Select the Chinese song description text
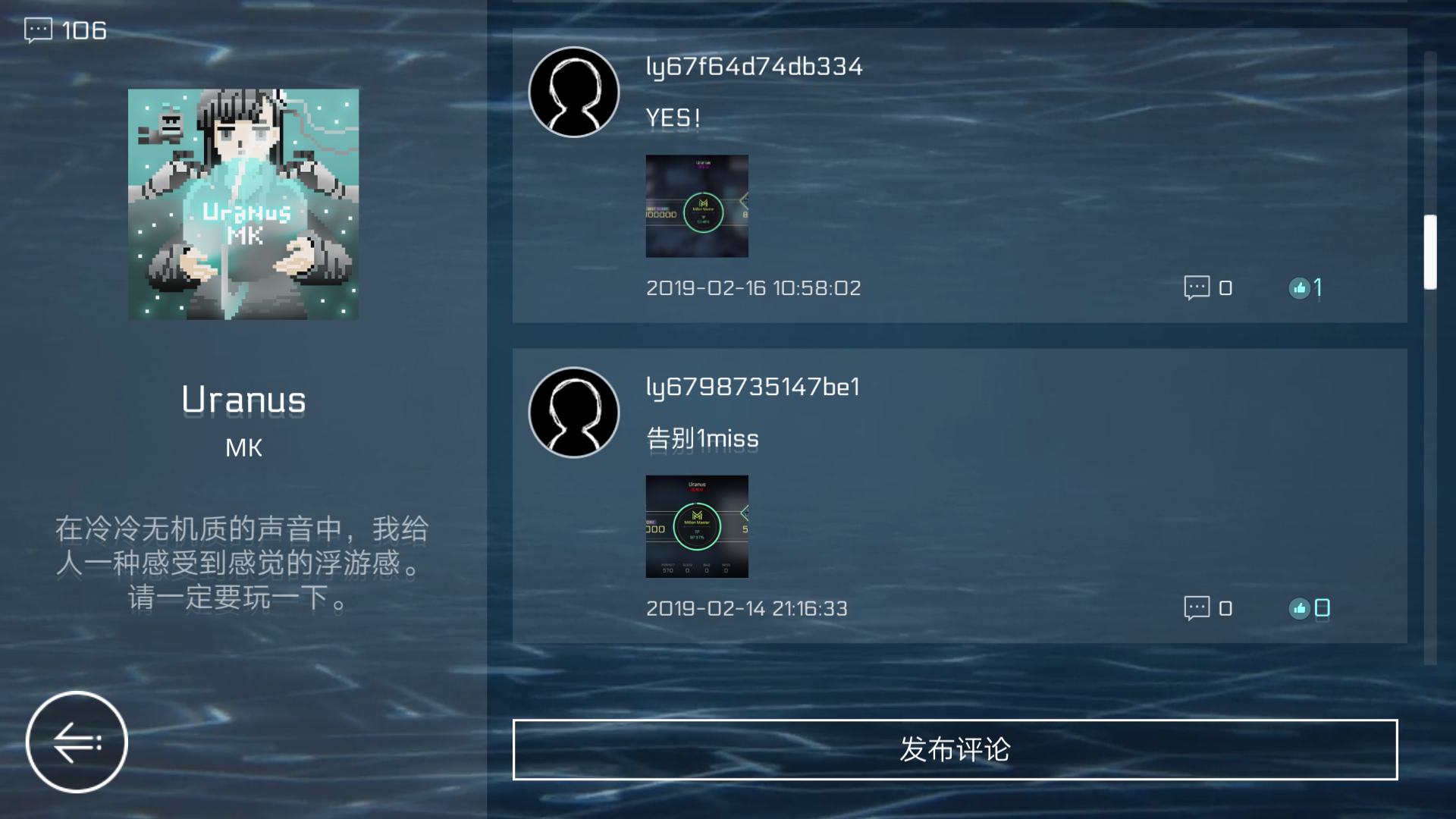The height and width of the screenshot is (819, 1456). (243, 563)
